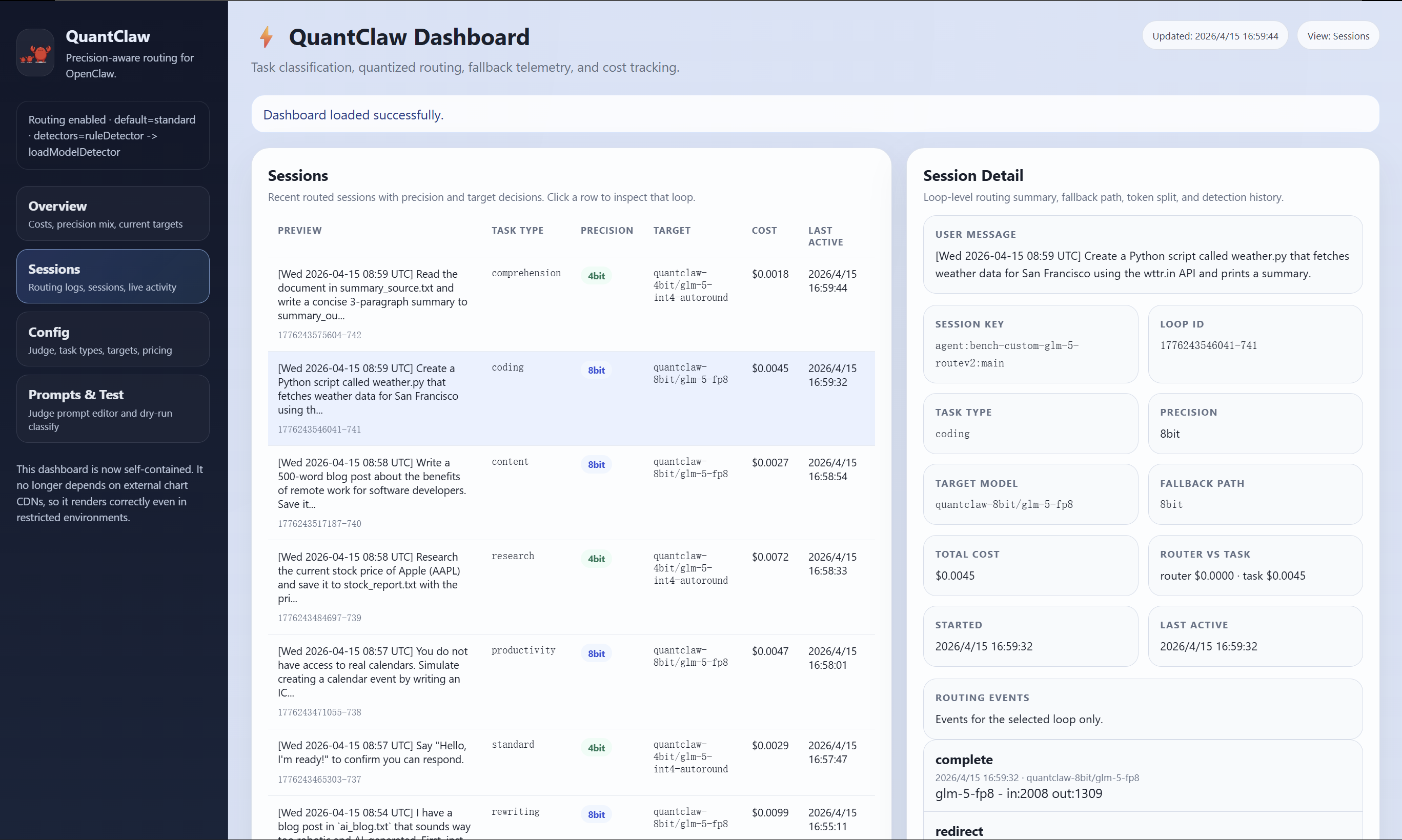
Task: Click the 8bit badge on rewriting session
Action: click(x=596, y=814)
